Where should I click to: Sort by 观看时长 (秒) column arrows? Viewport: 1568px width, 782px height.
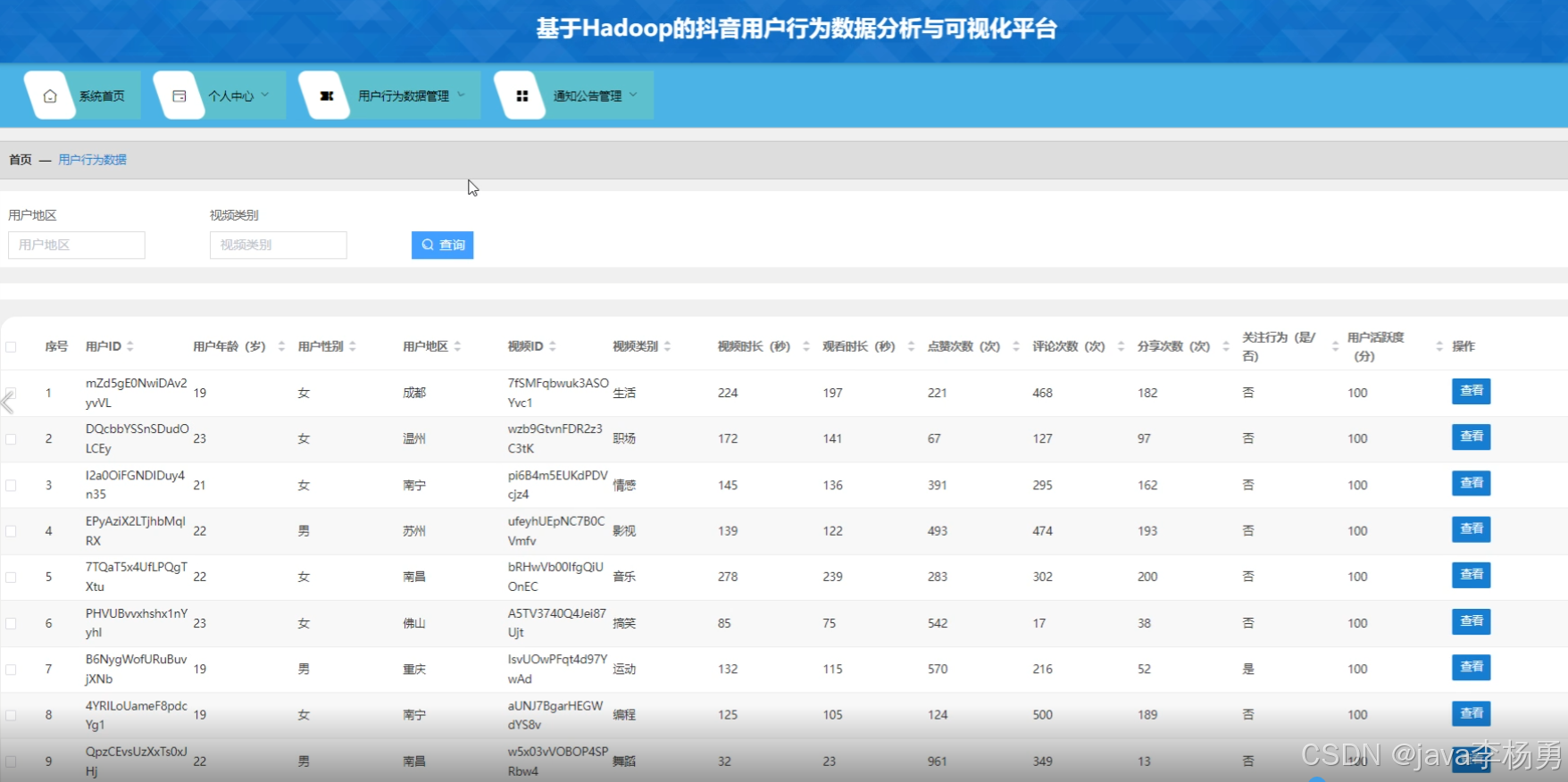pyautogui.click(x=911, y=346)
